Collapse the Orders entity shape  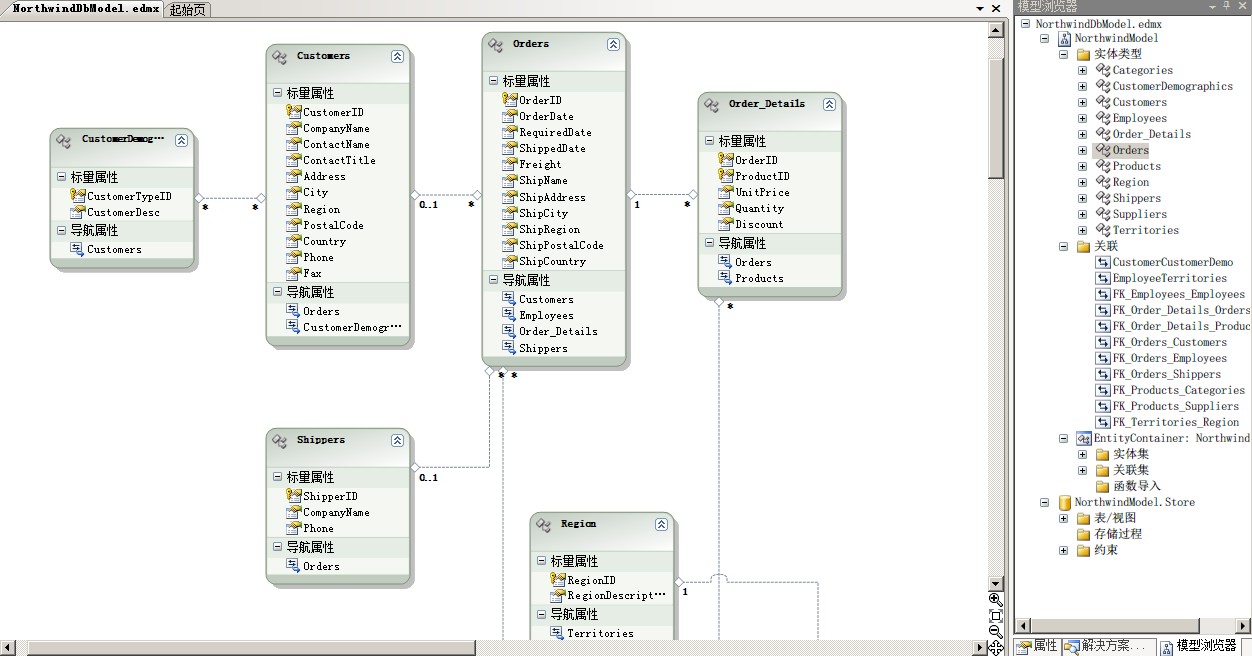613,45
